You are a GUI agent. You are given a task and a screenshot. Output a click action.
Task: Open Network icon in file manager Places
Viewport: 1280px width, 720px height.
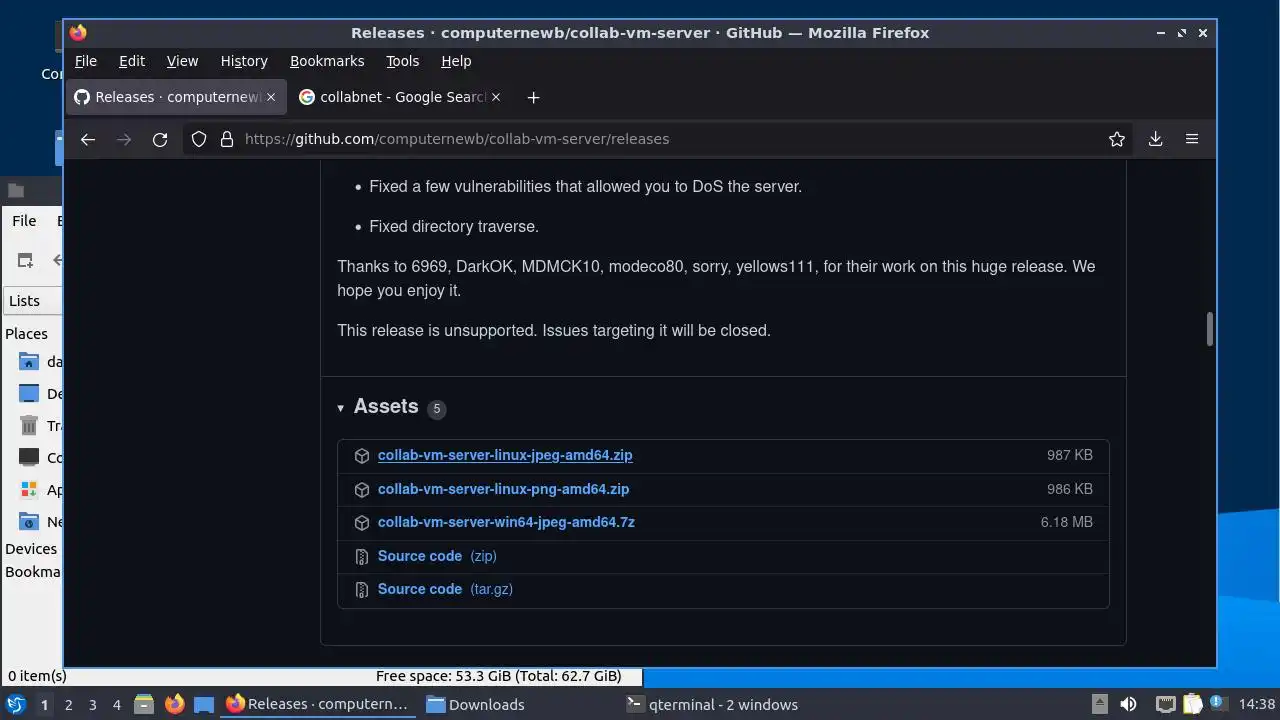tap(29, 522)
